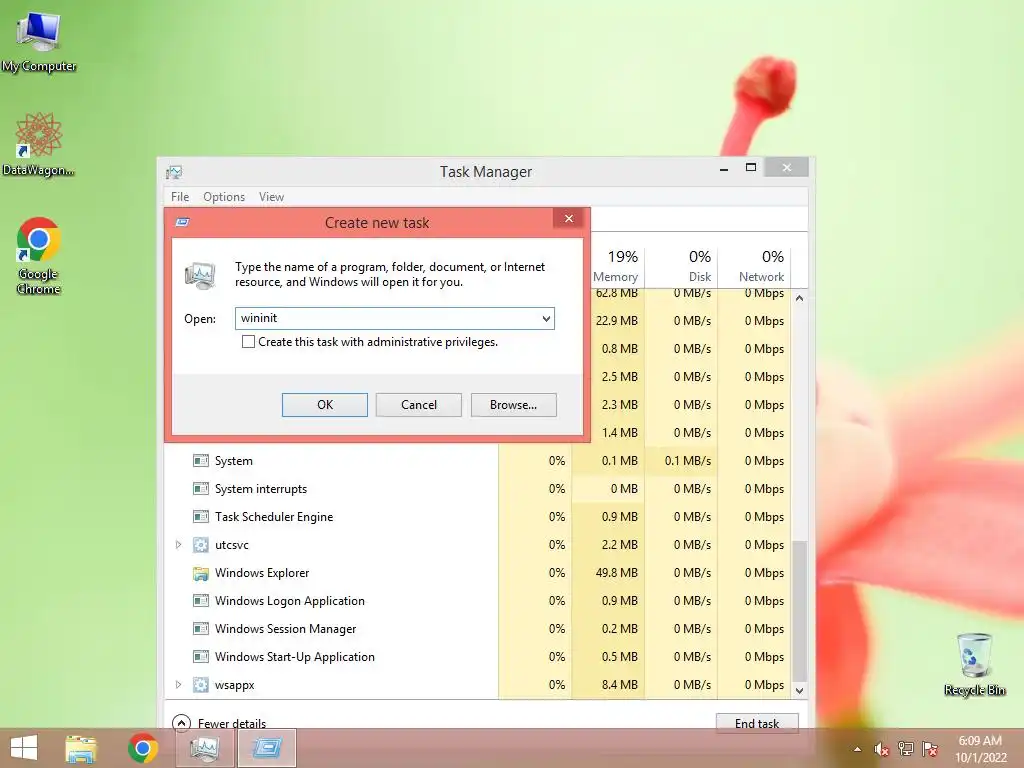Click the System interrupts process icon
1024x768 pixels.
pos(200,488)
